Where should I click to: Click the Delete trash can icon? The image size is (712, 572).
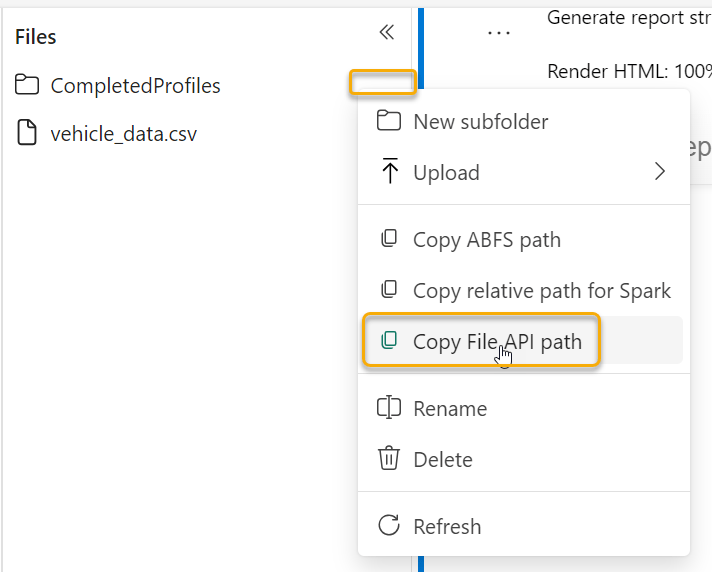(388, 459)
